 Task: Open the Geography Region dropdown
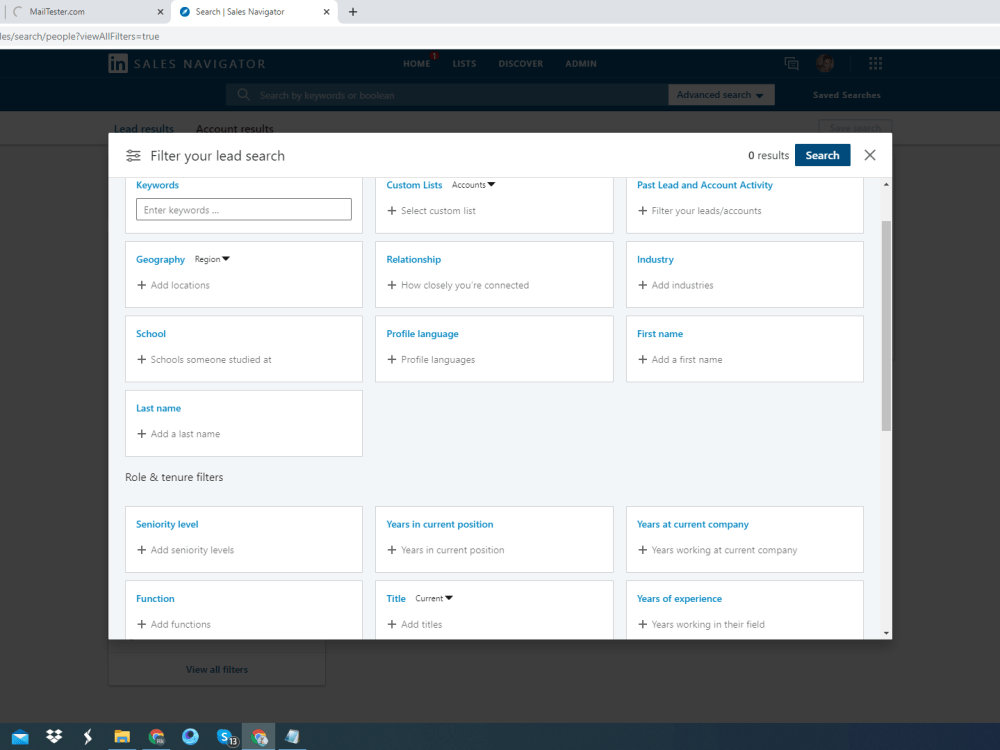[212, 259]
